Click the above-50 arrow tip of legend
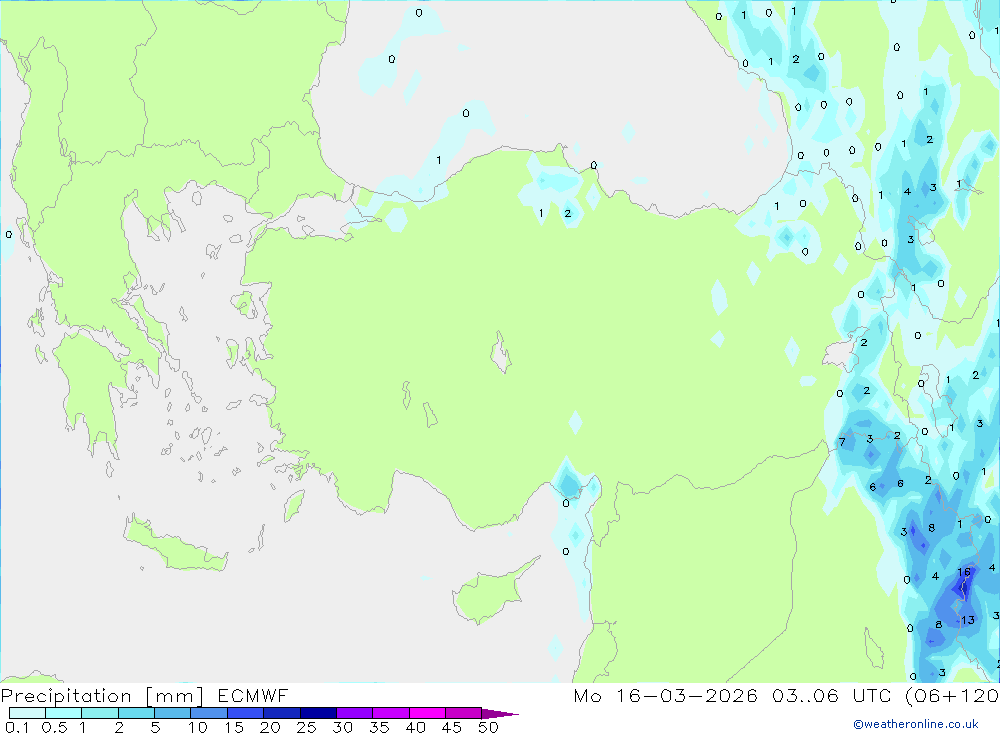 500,714
